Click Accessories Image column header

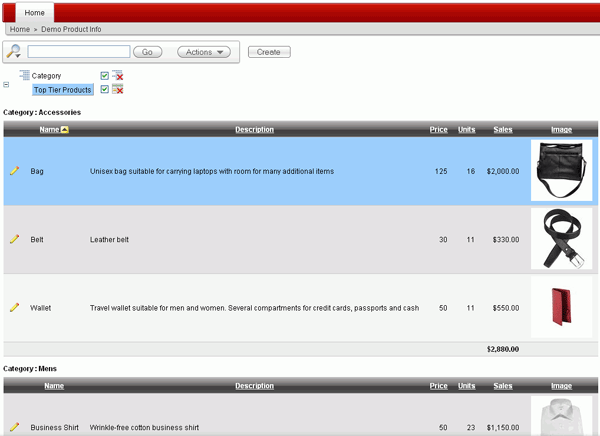pyautogui.click(x=561, y=130)
